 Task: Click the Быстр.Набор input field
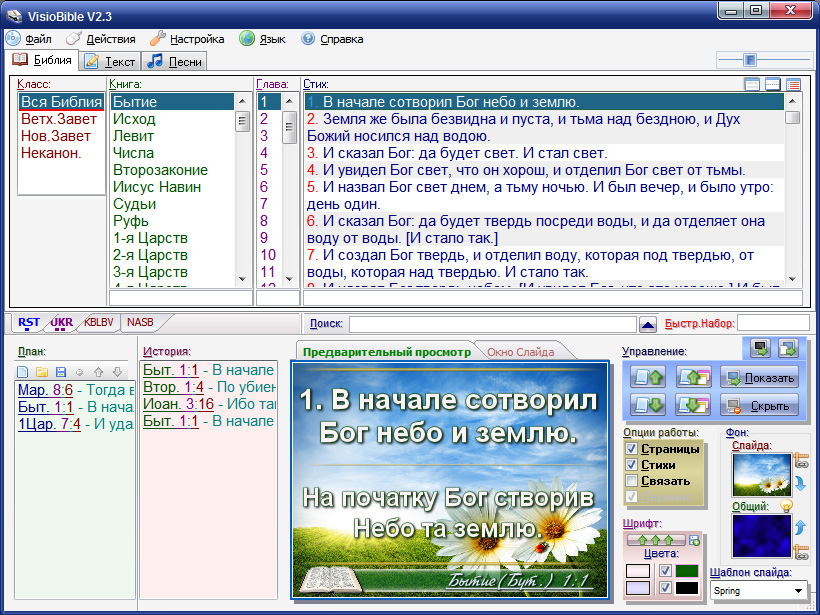[773, 324]
